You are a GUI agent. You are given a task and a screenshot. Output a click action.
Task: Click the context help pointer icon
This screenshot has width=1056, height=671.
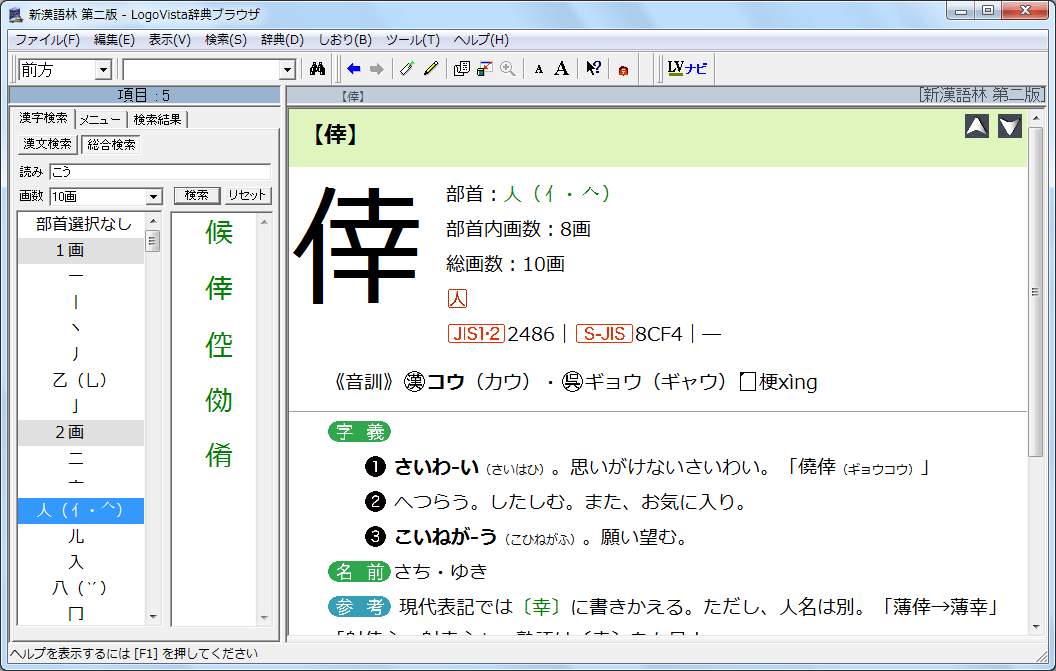(x=593, y=69)
